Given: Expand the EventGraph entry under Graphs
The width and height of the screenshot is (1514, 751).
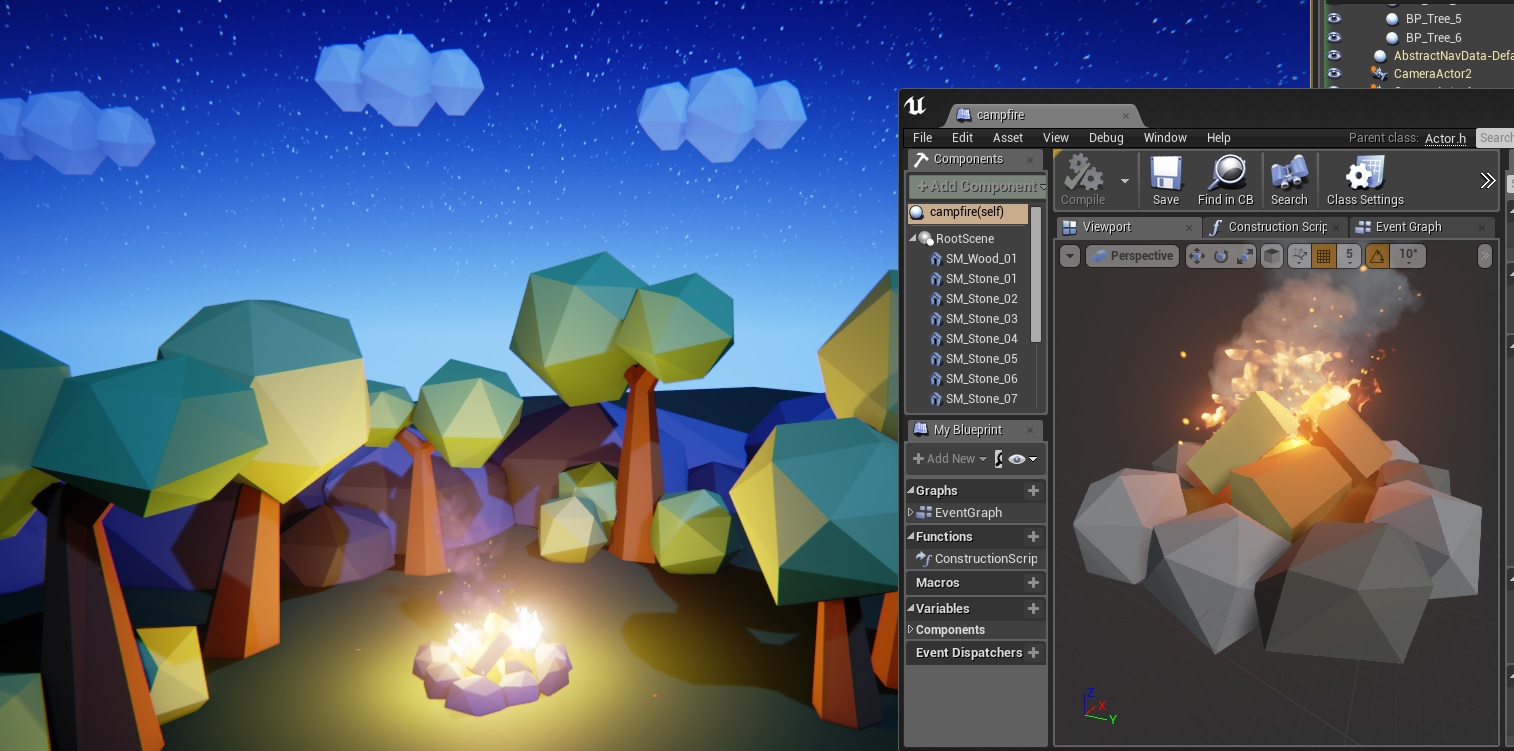Looking at the screenshot, I should click(911, 512).
